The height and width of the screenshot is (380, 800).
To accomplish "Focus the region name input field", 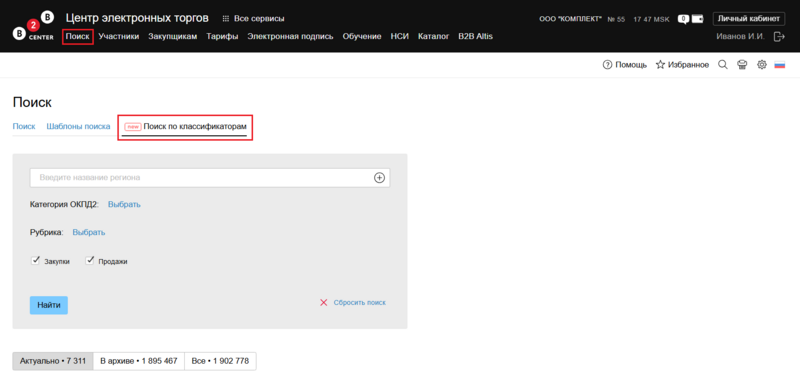I will 210,178.
